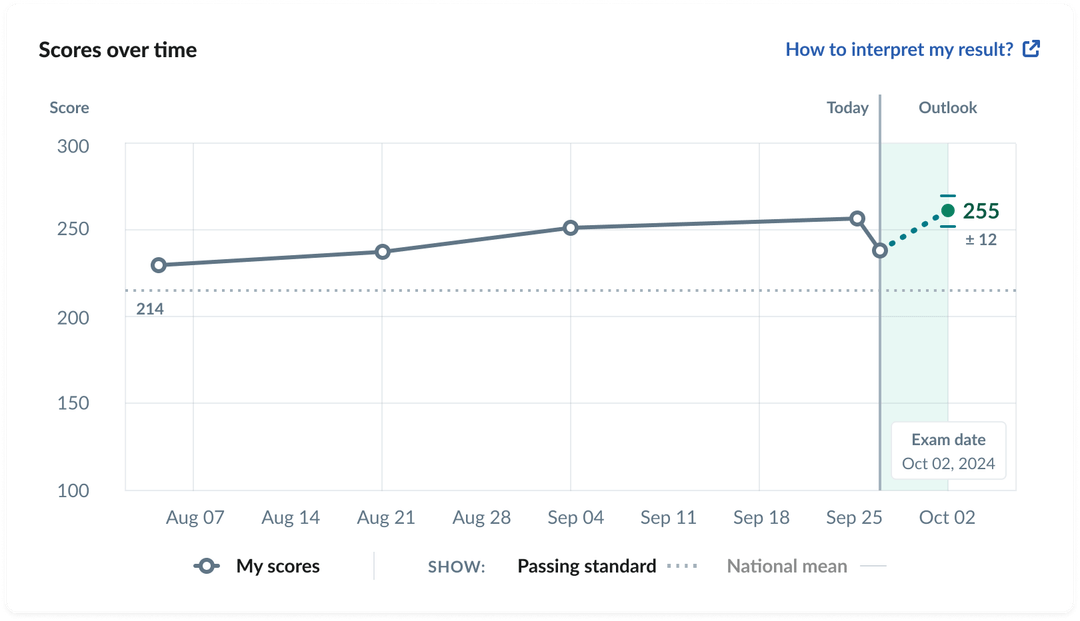The image size is (1080, 621).
Task: Switch to the Outlook section header
Action: 948,108
